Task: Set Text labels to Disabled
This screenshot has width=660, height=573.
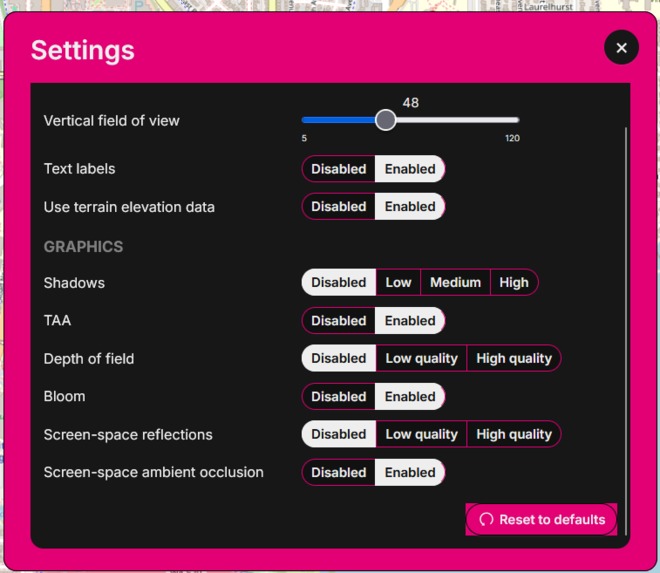Action: 338,169
